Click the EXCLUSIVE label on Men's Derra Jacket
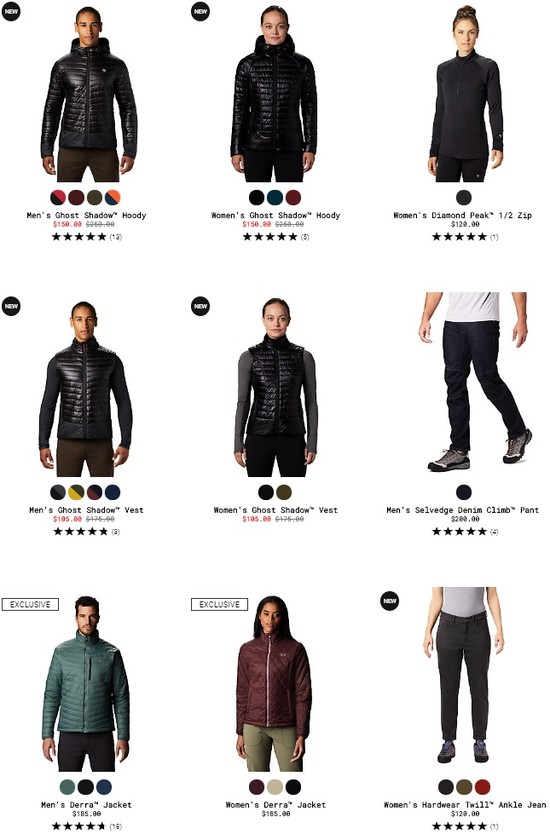Screen dimensions: 550x834 (30, 604)
